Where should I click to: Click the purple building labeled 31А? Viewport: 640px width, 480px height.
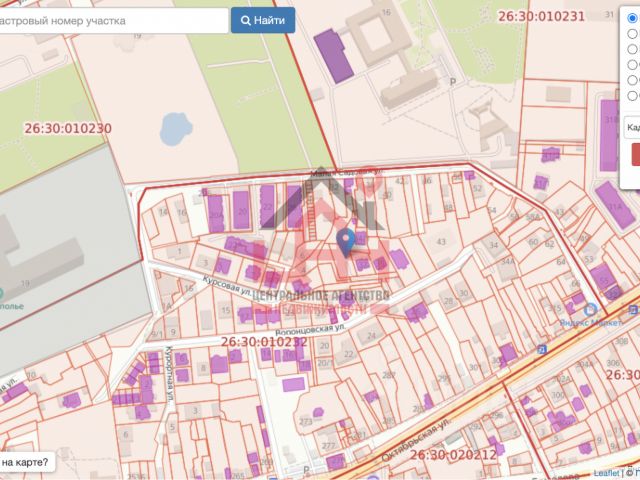point(615,206)
